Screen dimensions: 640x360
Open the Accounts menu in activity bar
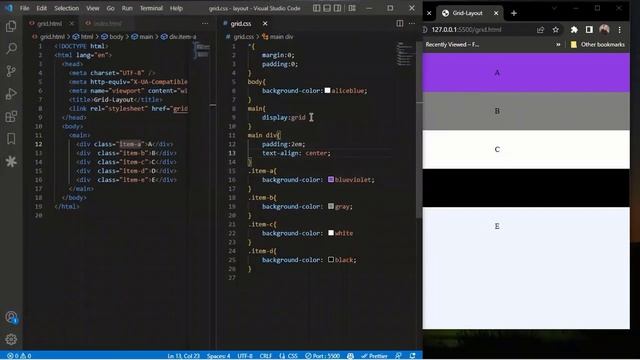[11, 317]
